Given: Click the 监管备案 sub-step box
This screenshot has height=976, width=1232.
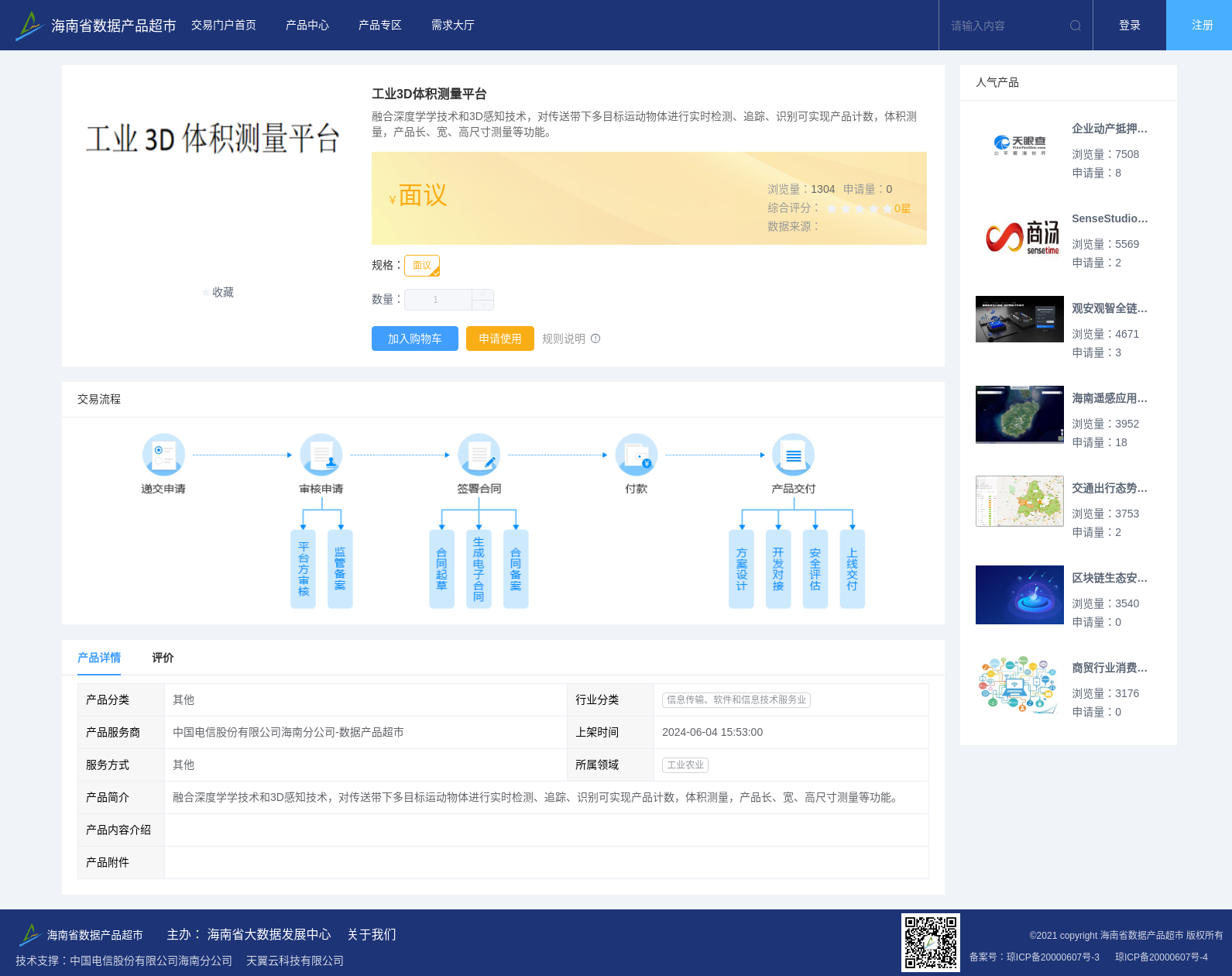Looking at the screenshot, I should coord(340,569).
